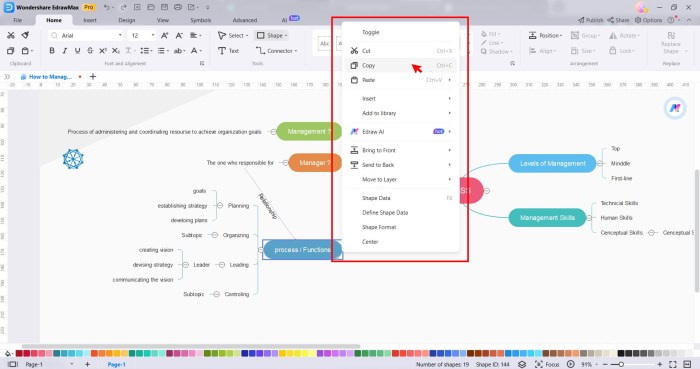This screenshot has width=700, height=369.
Task: Click the Page-1 sheet tab
Action: (117, 364)
